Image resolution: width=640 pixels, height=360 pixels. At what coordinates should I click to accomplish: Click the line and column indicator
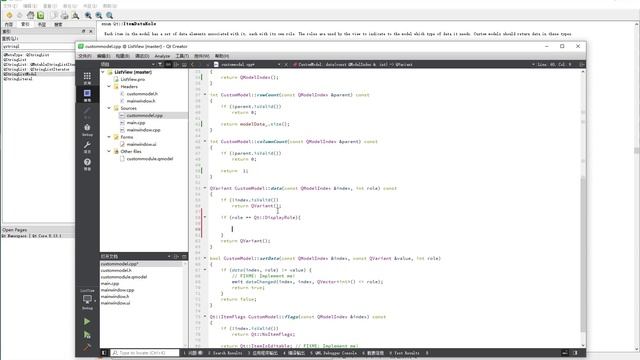(x=554, y=64)
